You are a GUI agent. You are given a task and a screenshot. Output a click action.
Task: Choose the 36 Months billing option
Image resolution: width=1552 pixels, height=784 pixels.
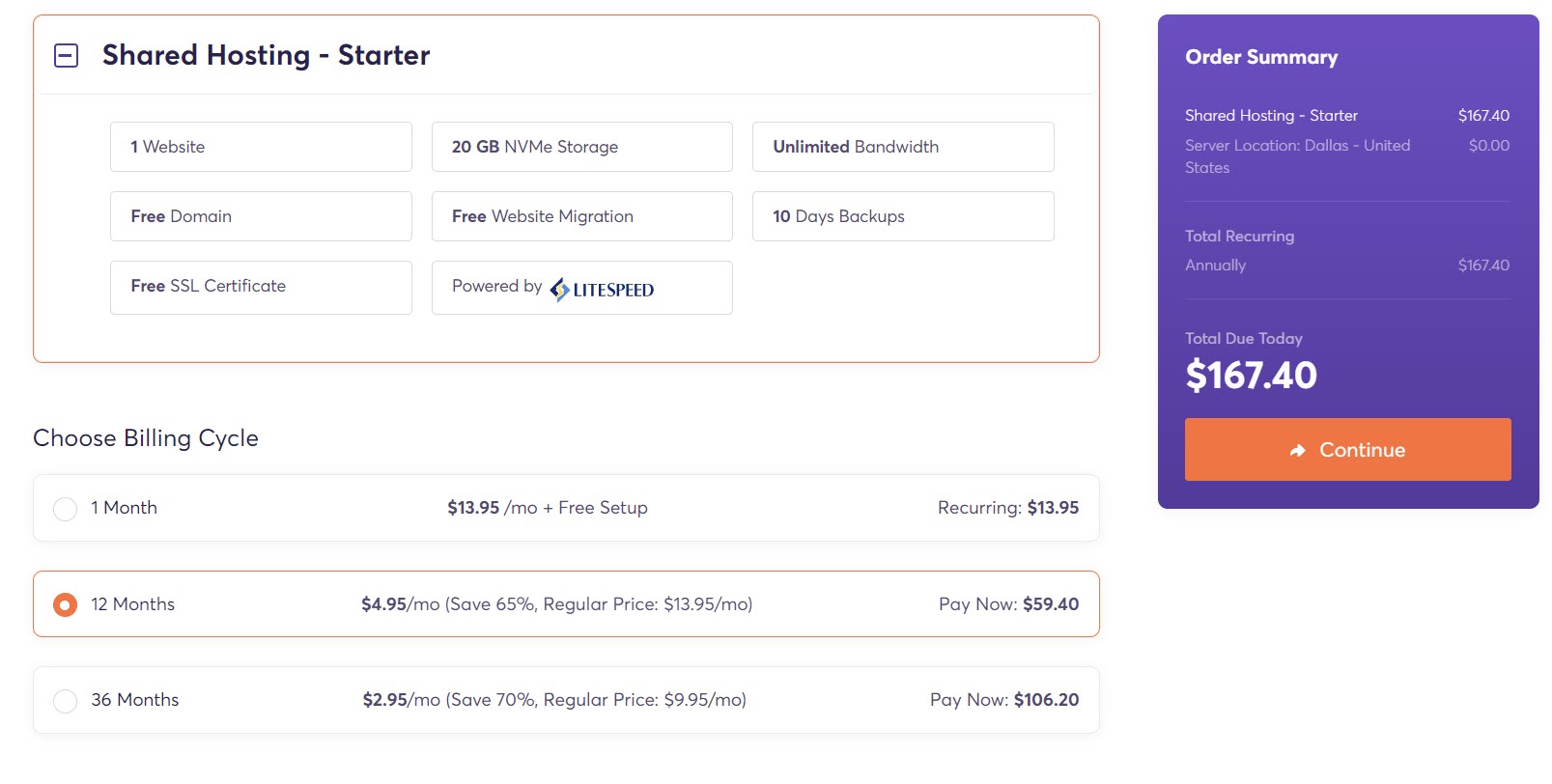pos(566,700)
